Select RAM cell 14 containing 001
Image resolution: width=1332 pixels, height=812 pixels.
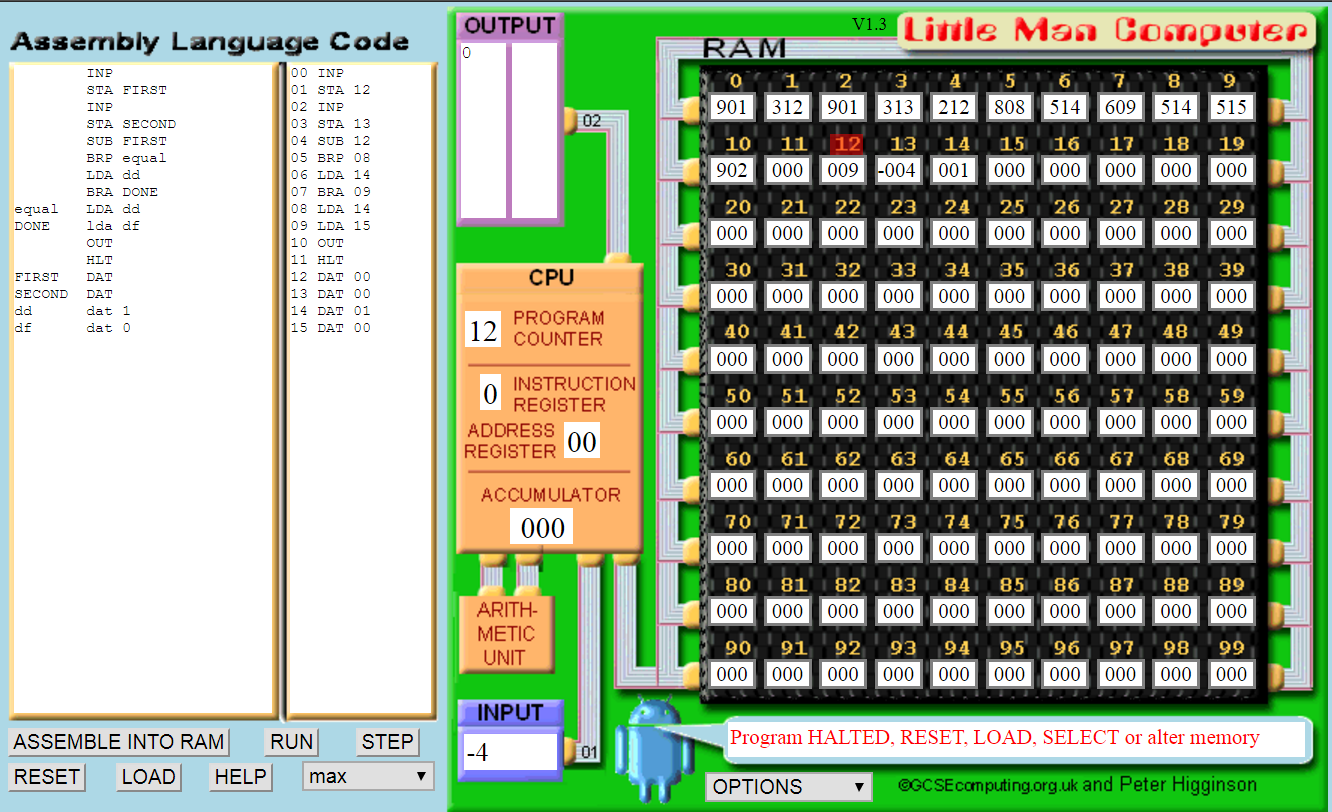(x=954, y=170)
